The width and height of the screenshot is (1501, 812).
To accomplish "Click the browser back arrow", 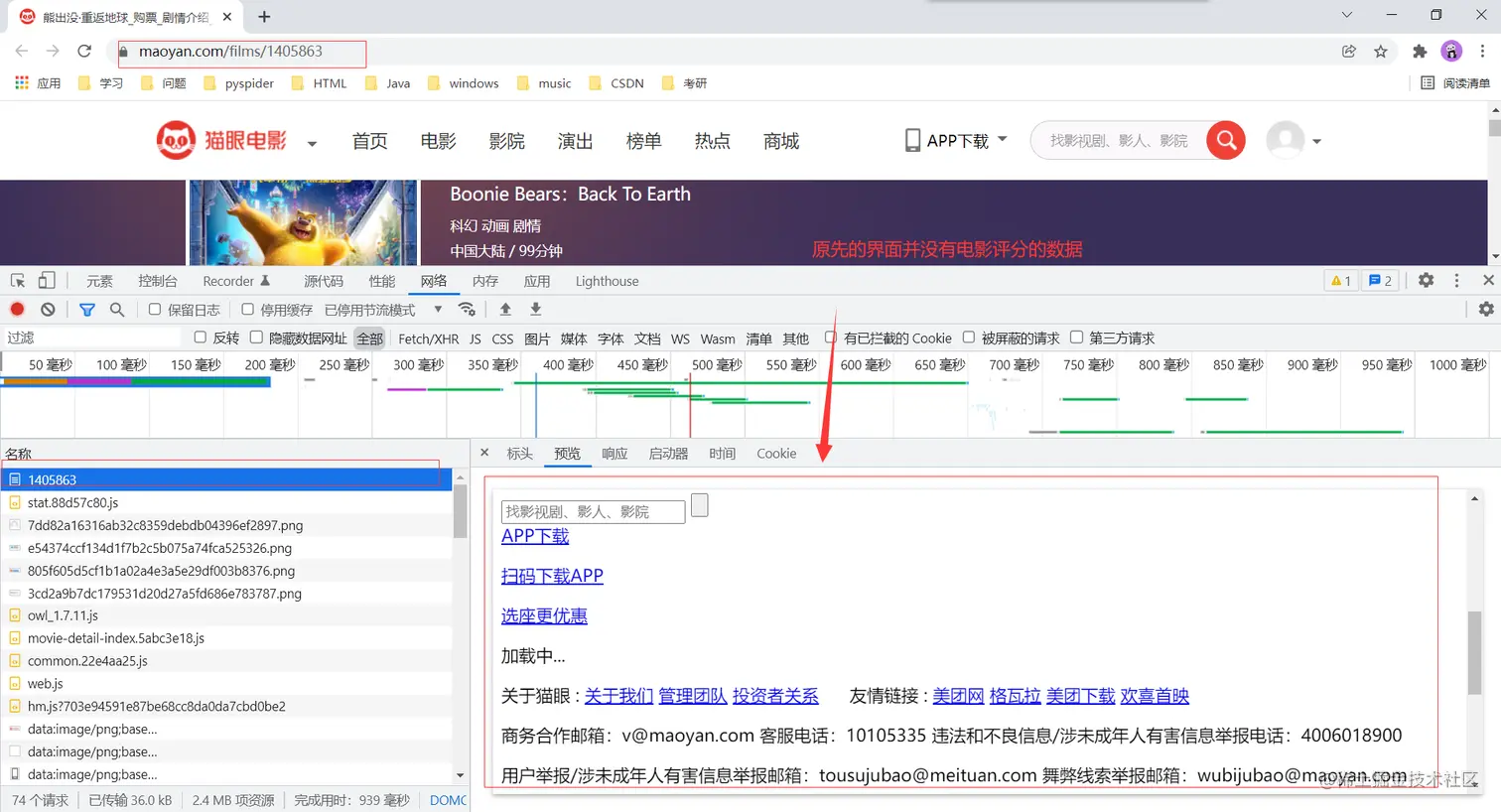I will tap(22, 51).
